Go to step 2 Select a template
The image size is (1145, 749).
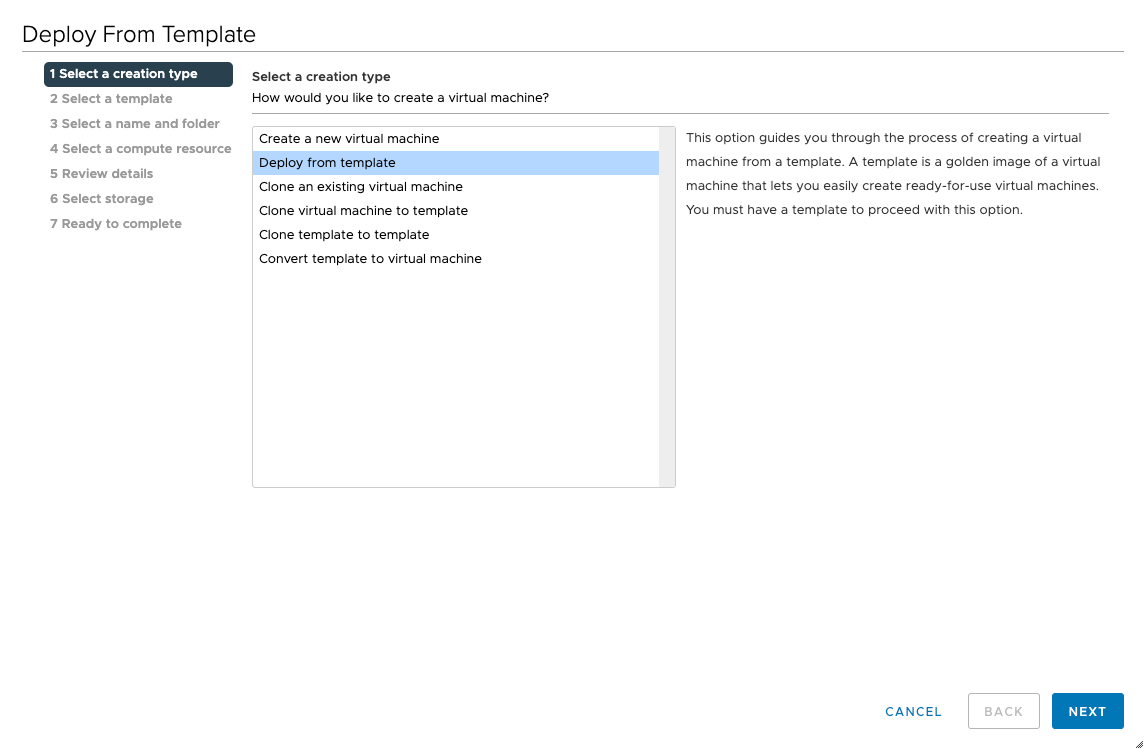(x=111, y=99)
